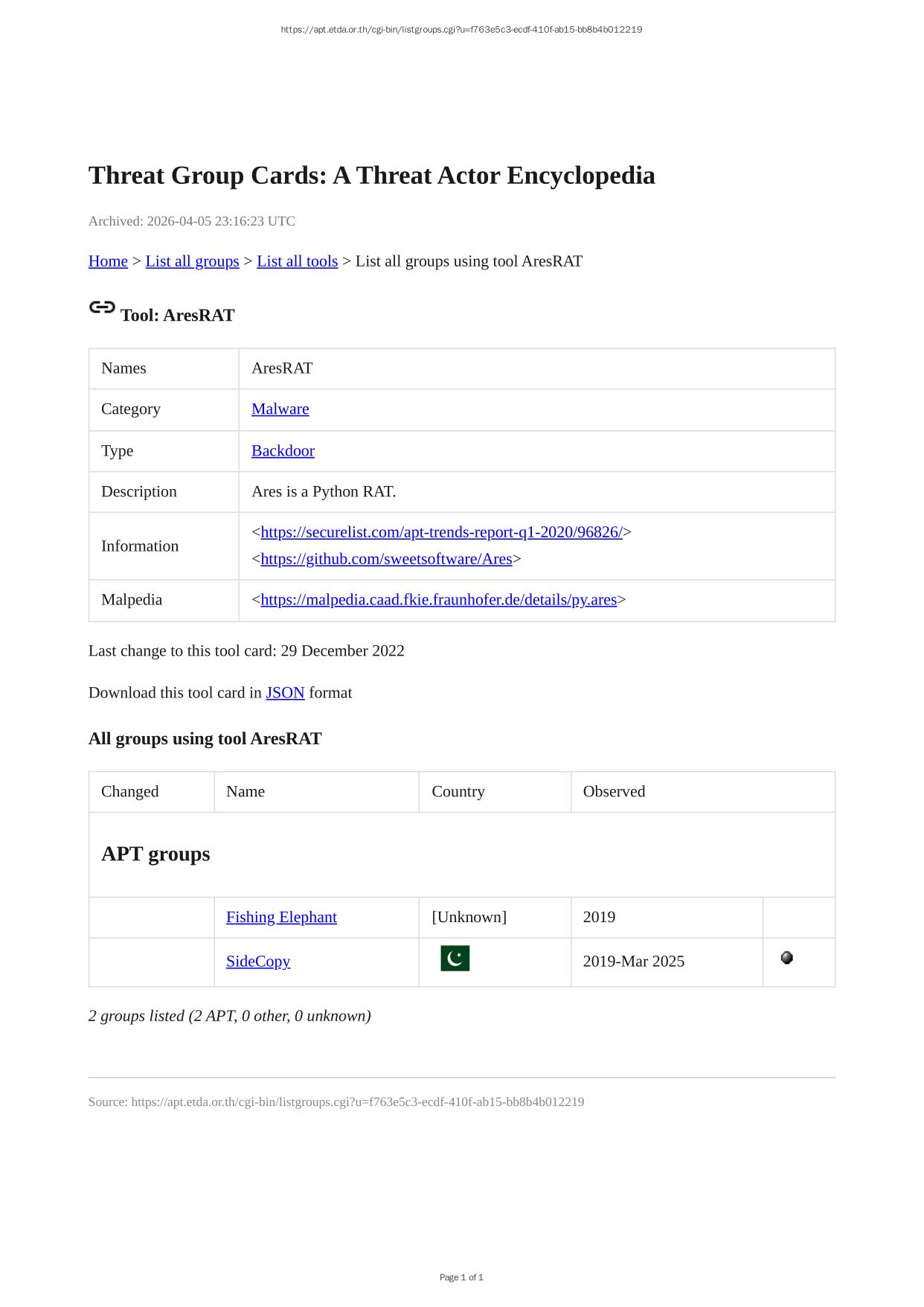
Task: Go to List all groups breadcrumb
Action: click(x=192, y=261)
